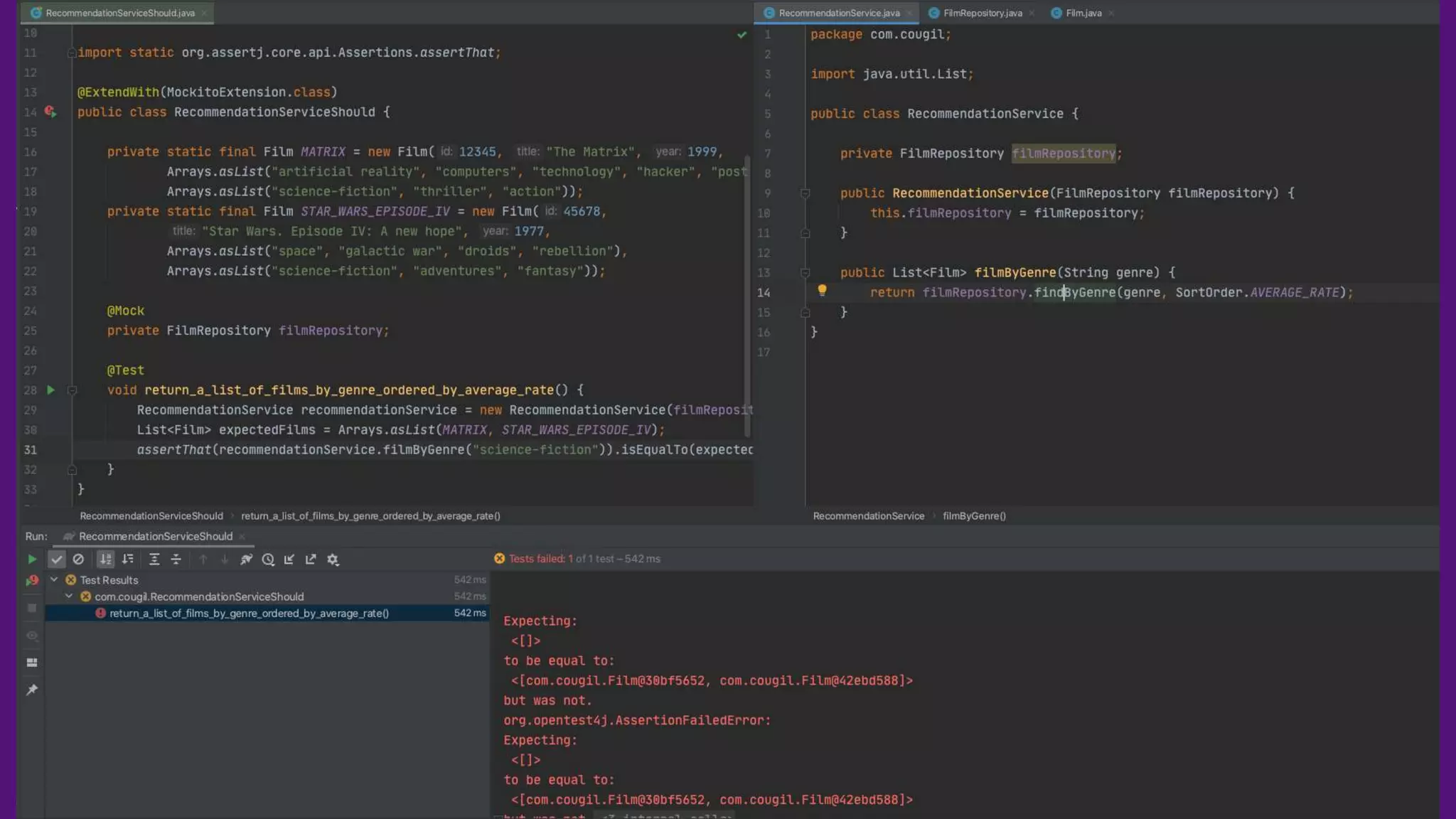
Task: Toggle Show Ignored tests button
Action: pos(78,560)
